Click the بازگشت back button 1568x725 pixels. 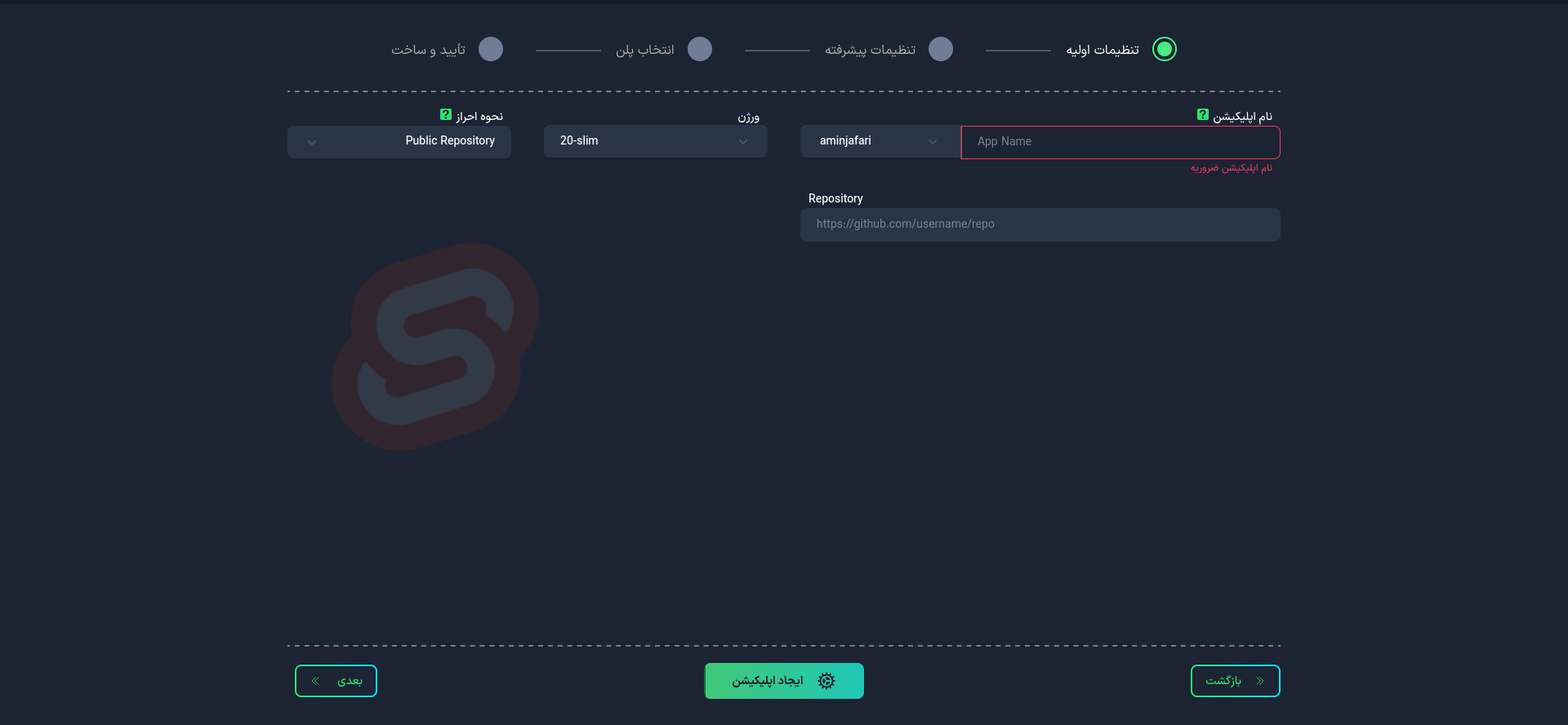(1236, 681)
